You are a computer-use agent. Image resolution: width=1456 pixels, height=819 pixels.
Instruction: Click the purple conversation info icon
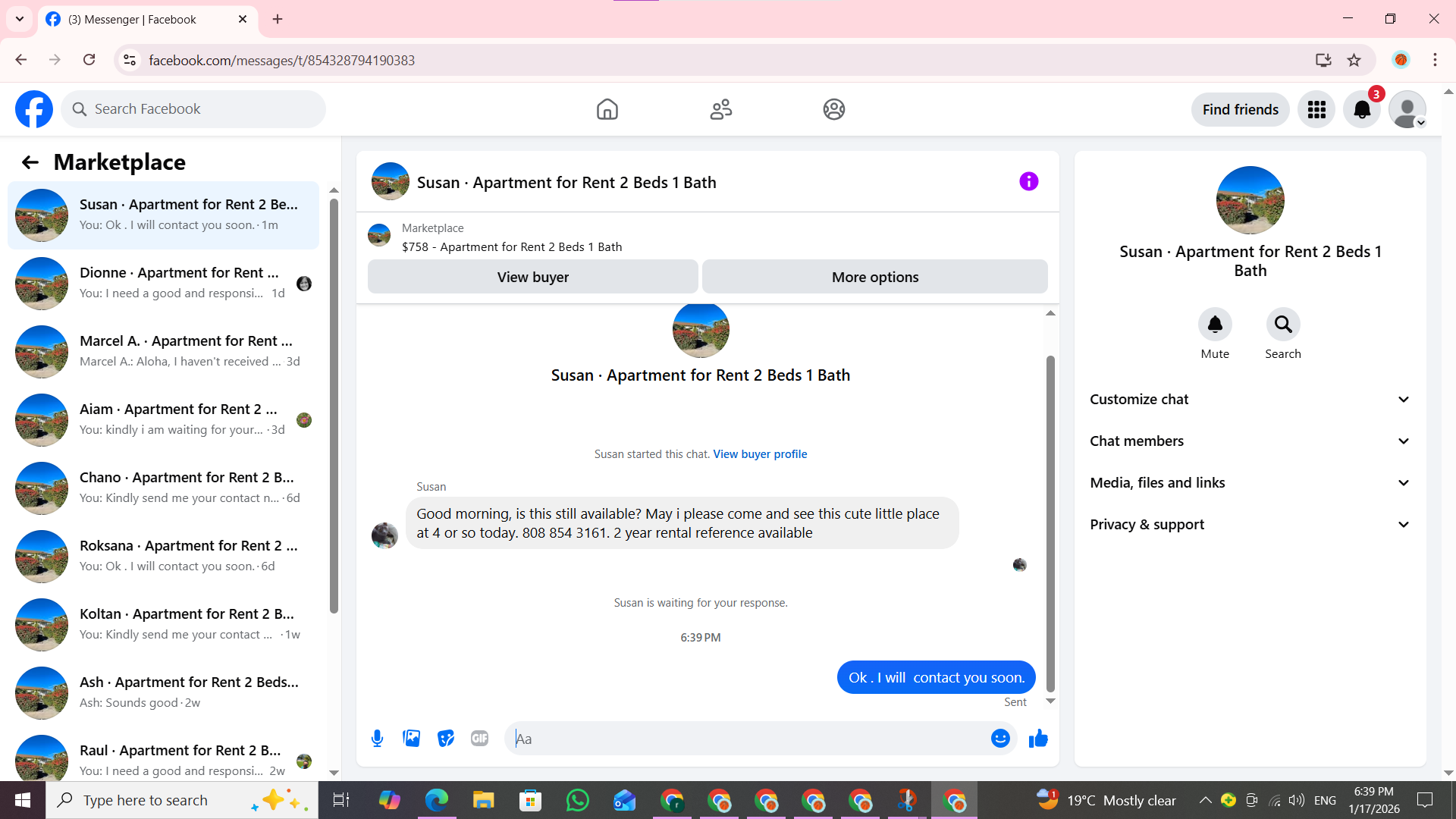click(x=1028, y=181)
